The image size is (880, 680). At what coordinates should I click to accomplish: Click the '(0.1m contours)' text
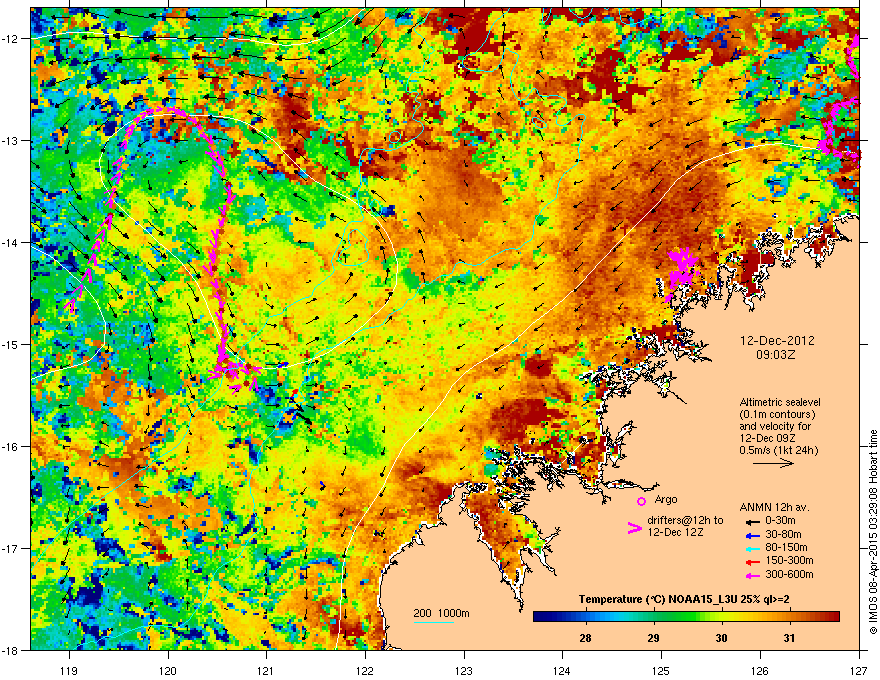coord(777,414)
